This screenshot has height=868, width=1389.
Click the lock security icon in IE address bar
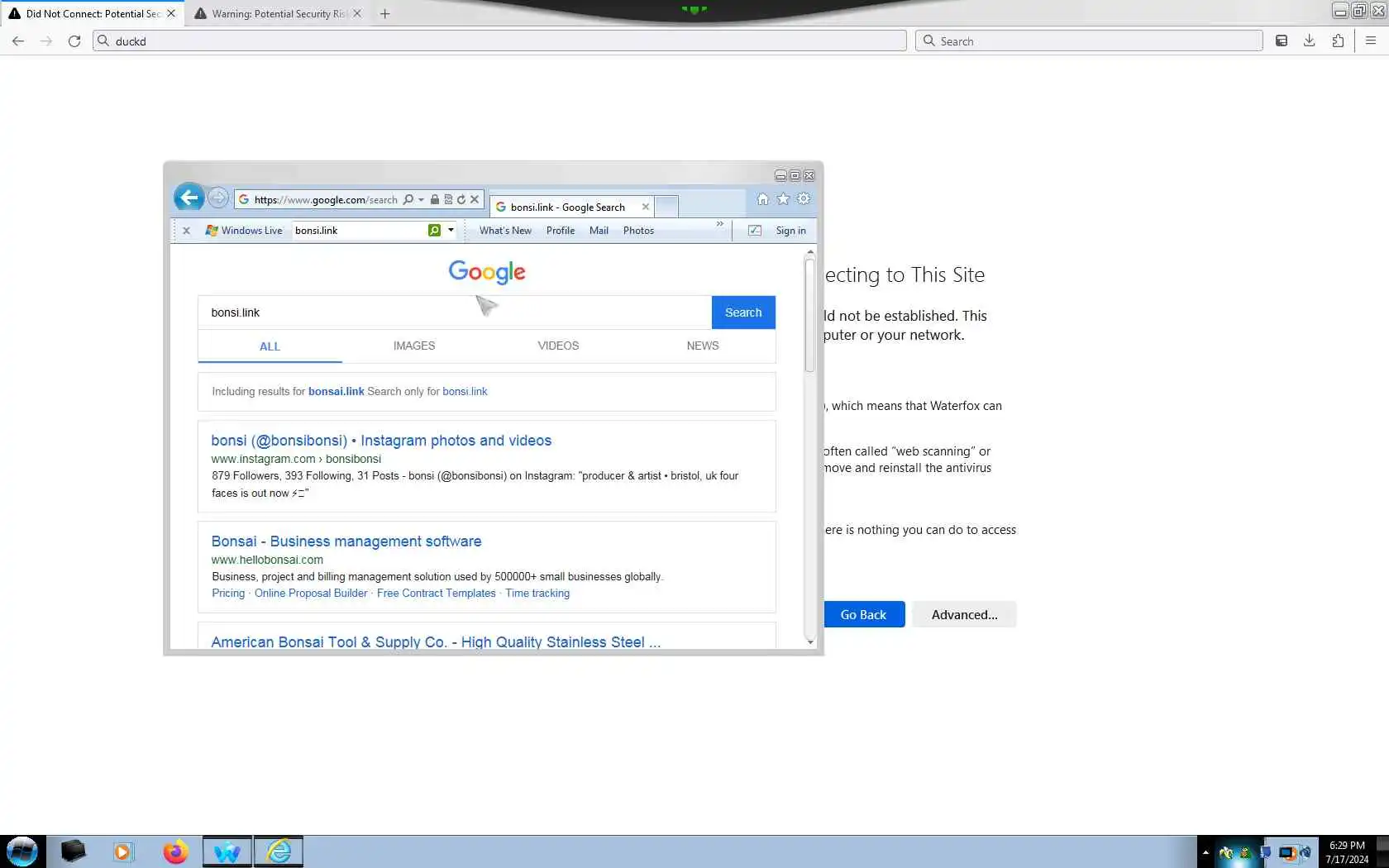[435, 199]
